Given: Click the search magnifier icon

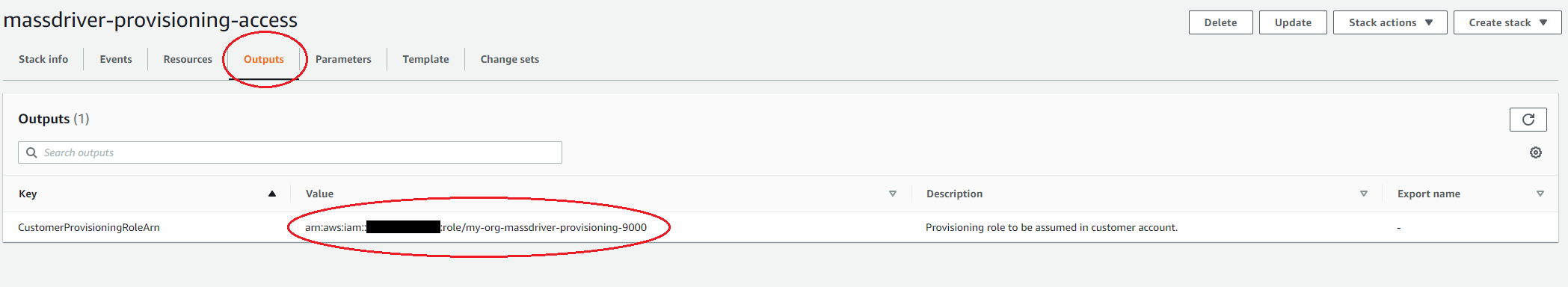Looking at the screenshot, I should 31,152.
